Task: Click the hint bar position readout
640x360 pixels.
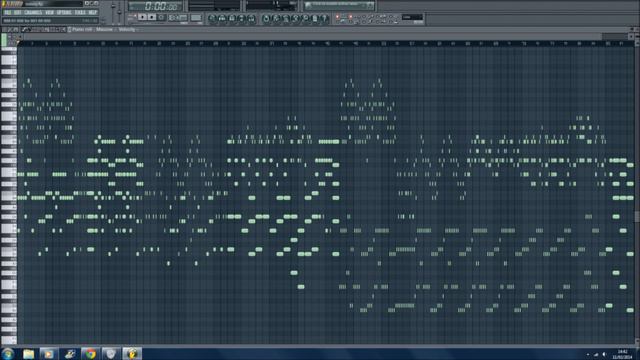Action: (x=50, y=20)
